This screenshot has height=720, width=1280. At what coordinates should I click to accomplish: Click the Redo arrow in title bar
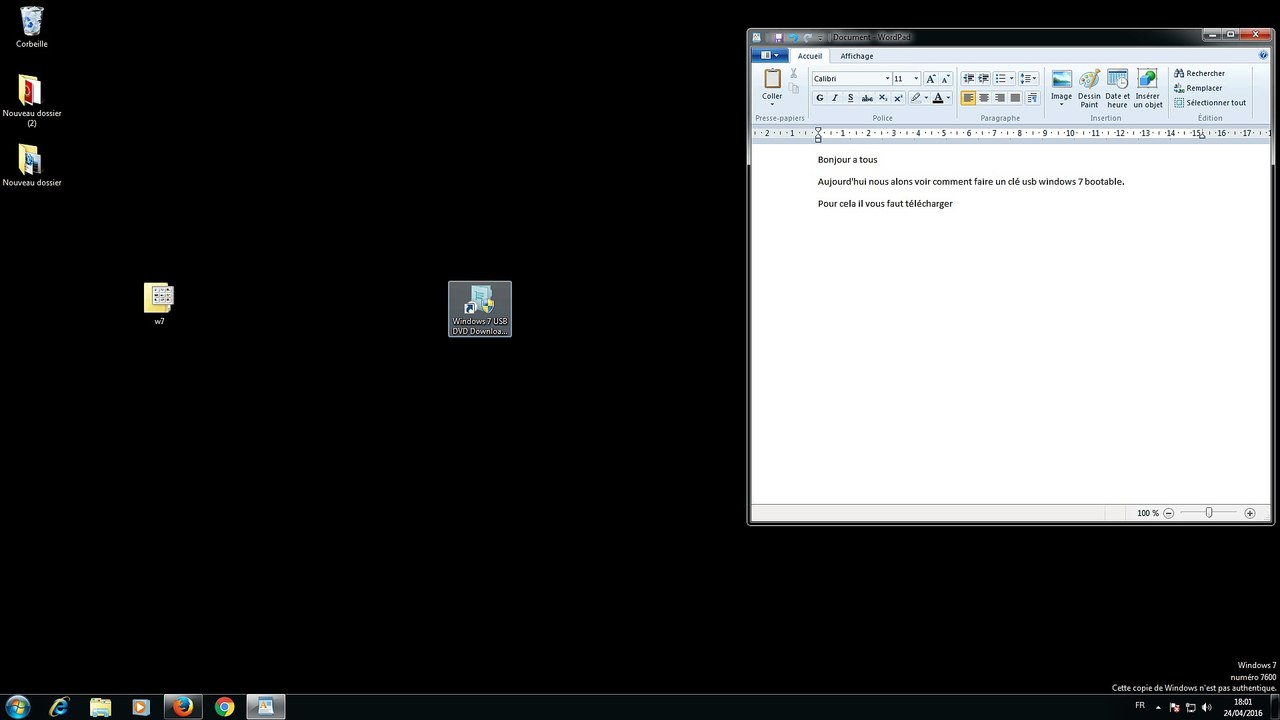tap(807, 38)
